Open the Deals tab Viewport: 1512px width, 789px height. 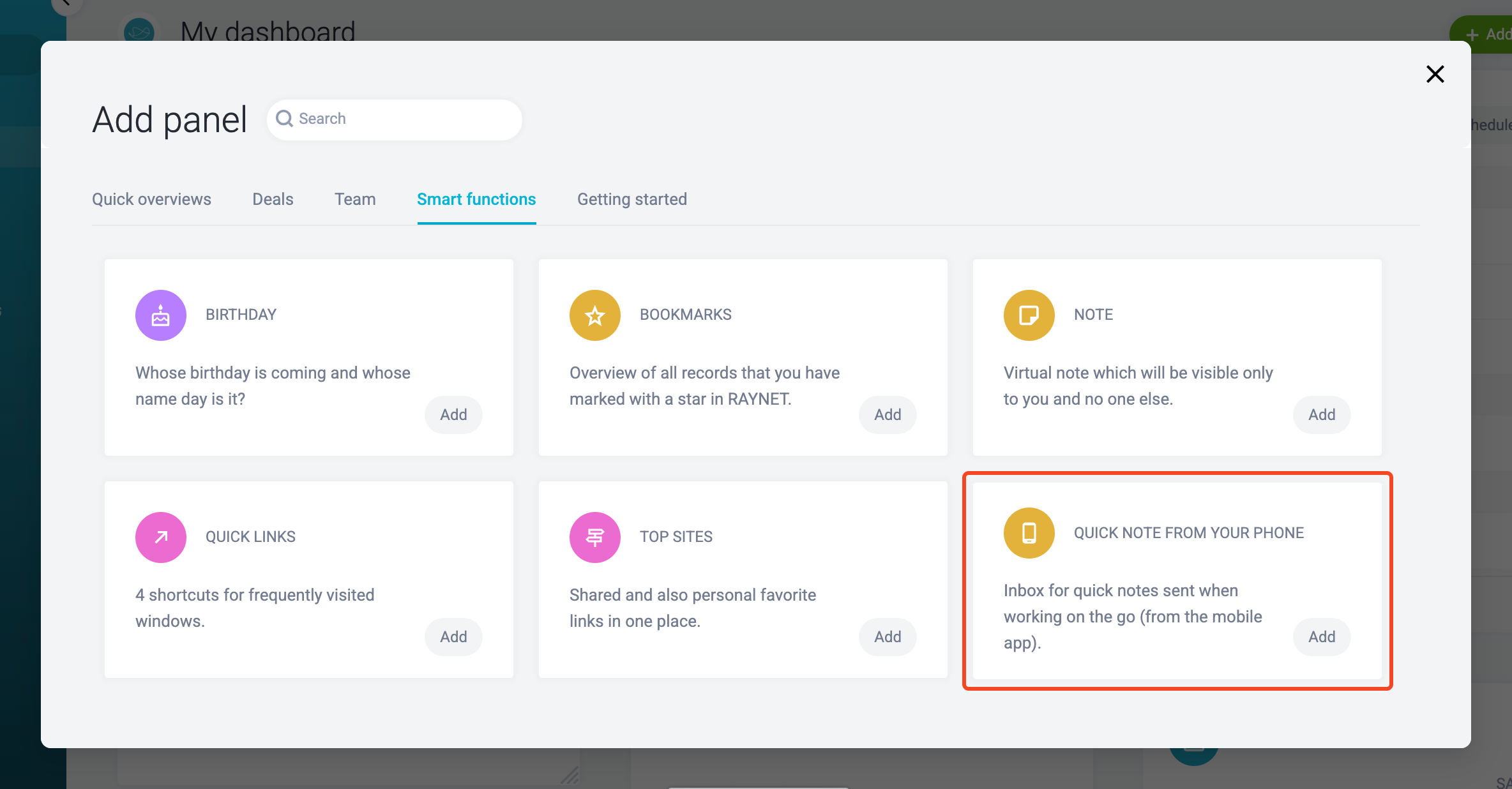pos(273,199)
